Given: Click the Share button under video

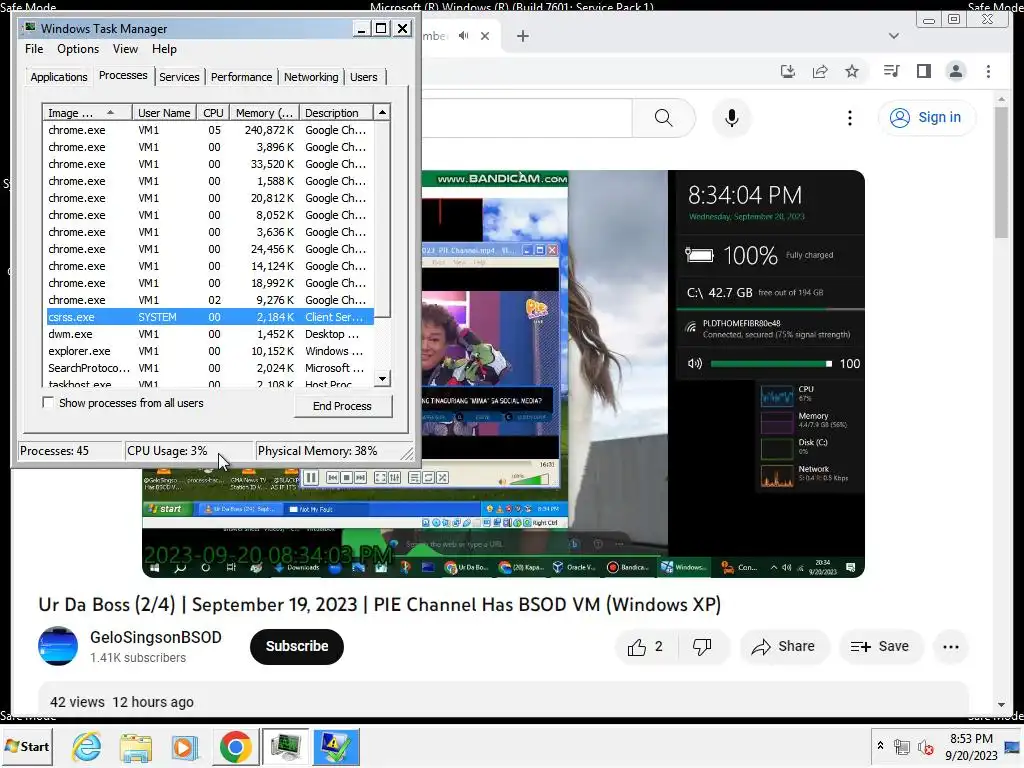Looking at the screenshot, I should click(783, 647).
